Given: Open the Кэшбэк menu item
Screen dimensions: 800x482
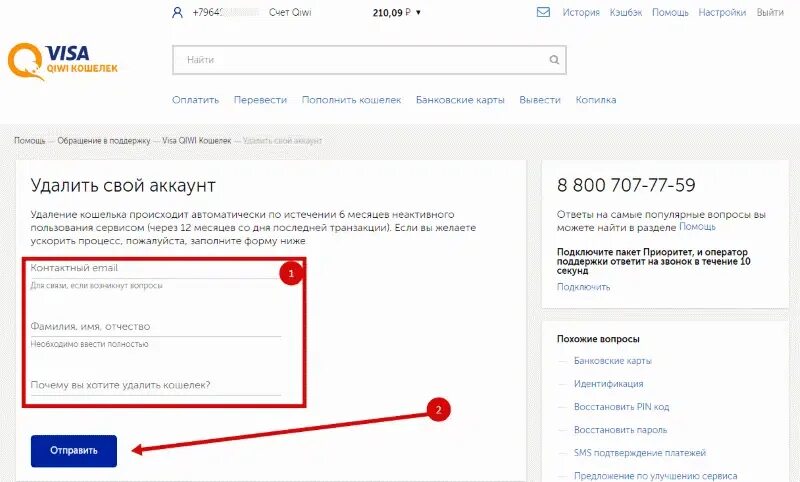Looking at the screenshot, I should point(626,12).
